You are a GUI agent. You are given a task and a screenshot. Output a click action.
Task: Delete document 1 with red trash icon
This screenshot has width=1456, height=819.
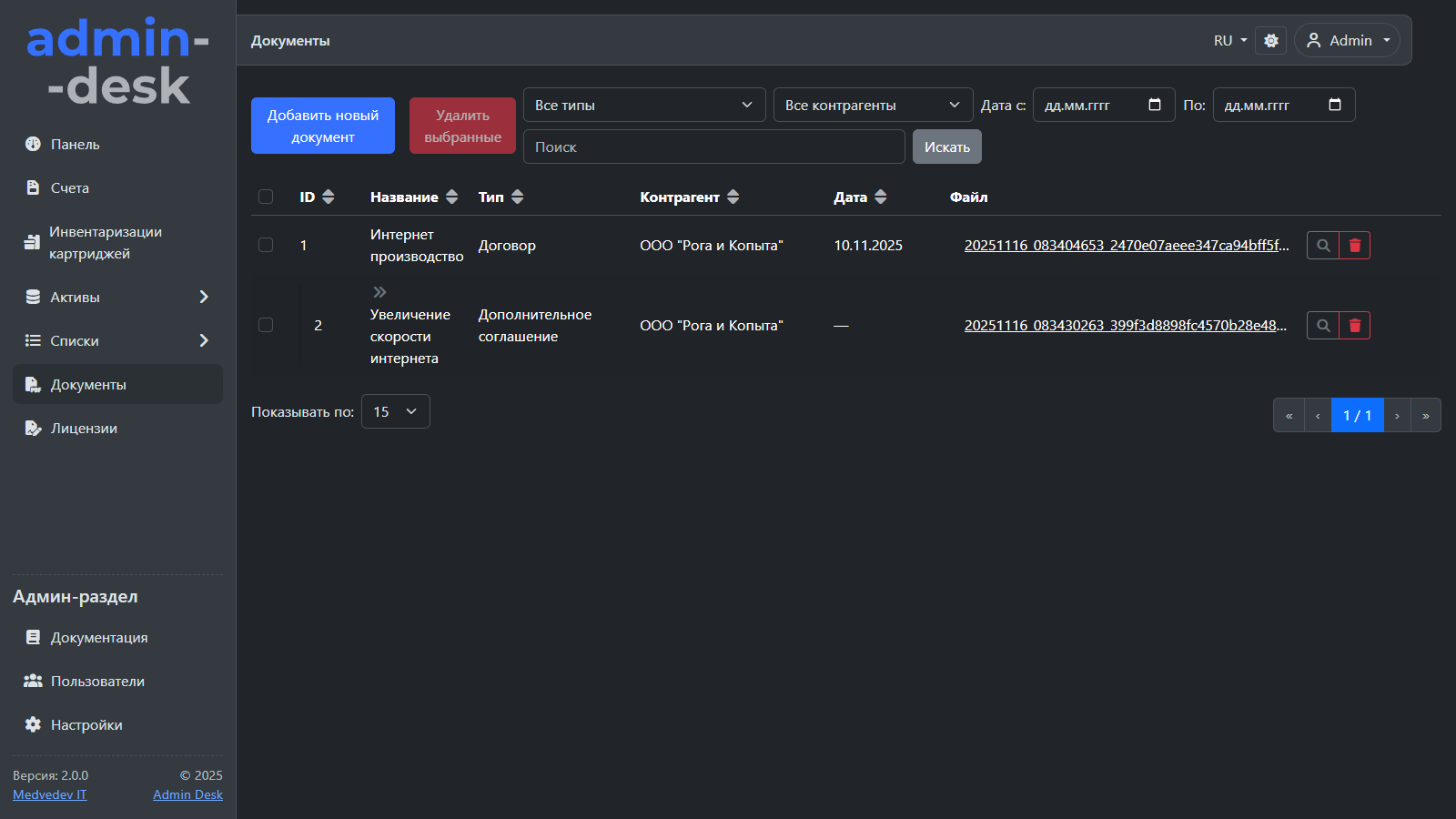(1354, 246)
